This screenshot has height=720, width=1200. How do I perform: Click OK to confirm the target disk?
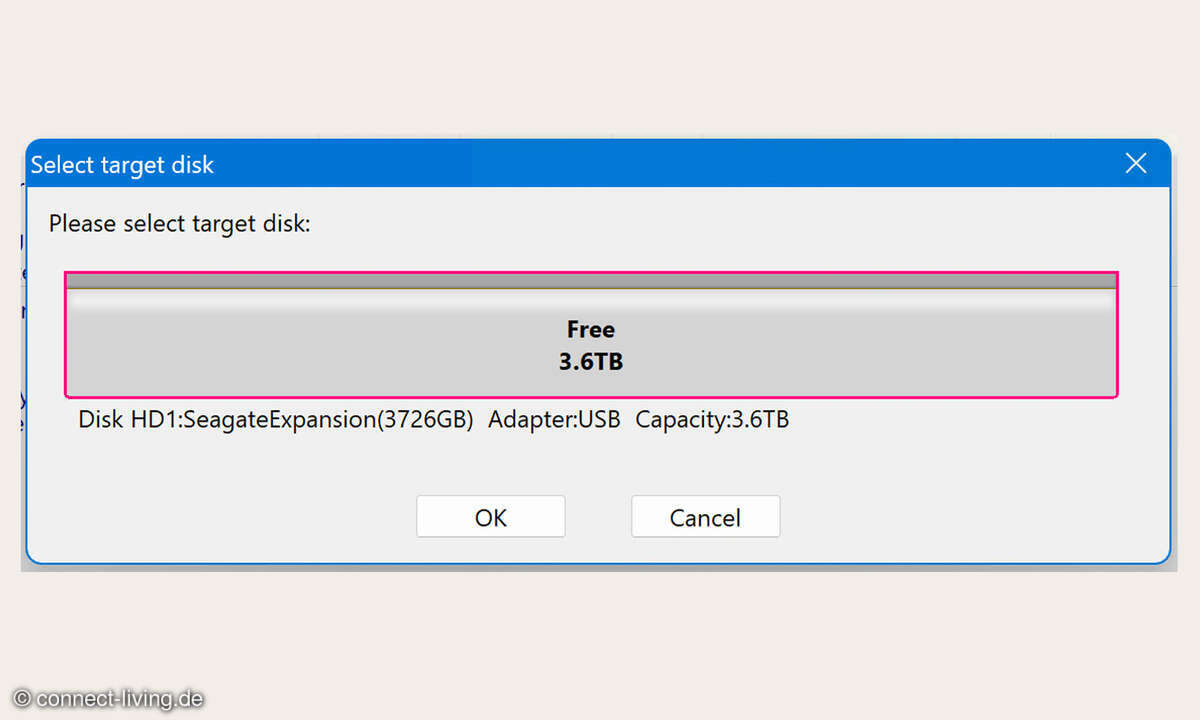tap(490, 517)
